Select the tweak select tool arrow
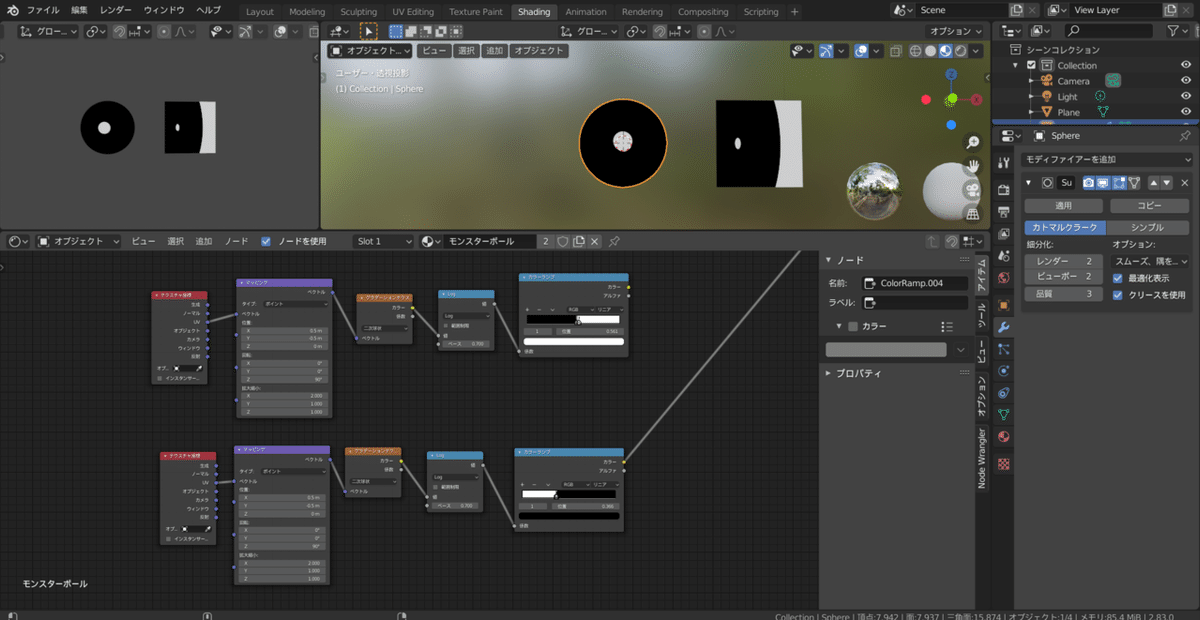The image size is (1200, 620). pyautogui.click(x=369, y=31)
